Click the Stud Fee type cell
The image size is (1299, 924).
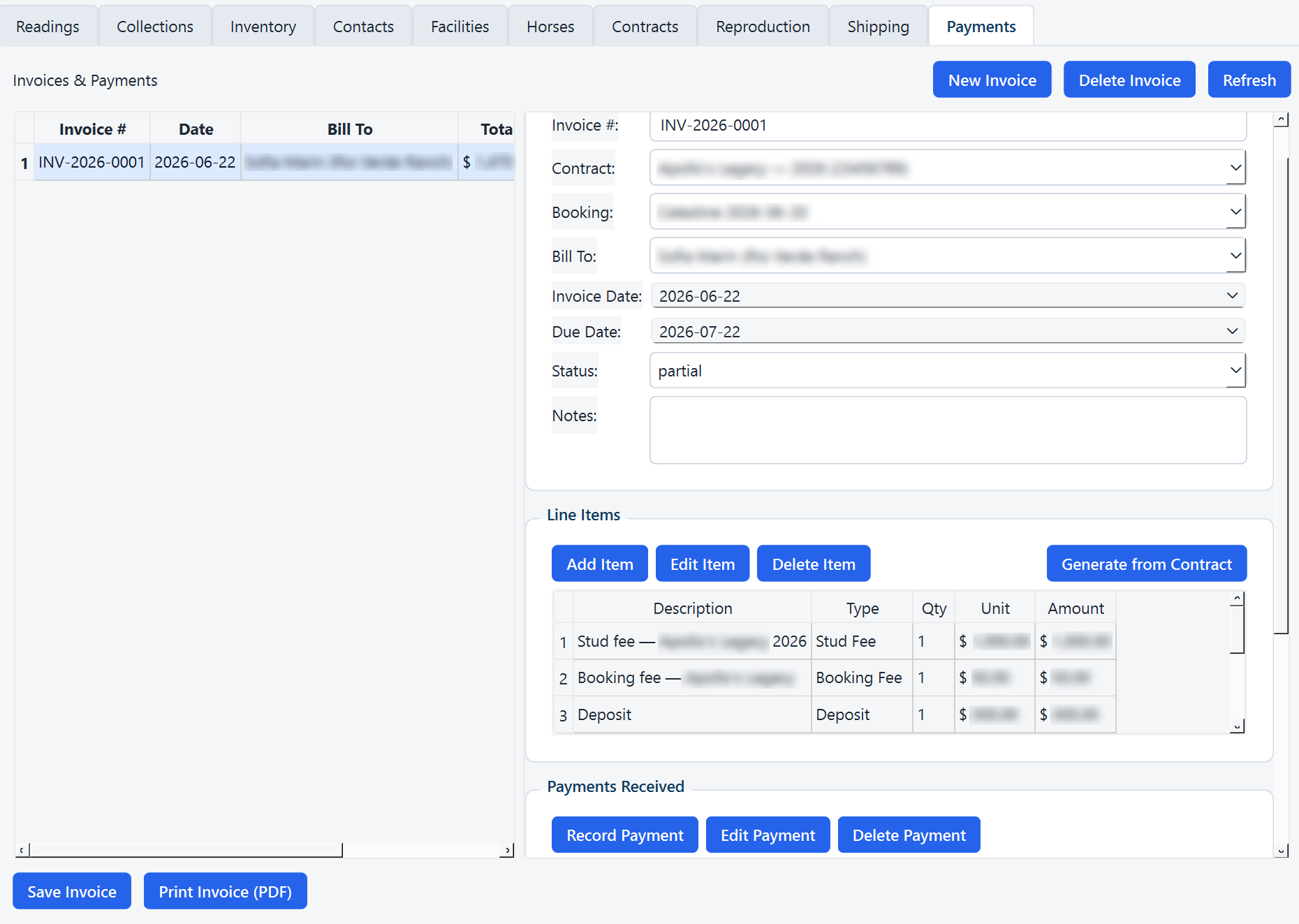pos(862,641)
